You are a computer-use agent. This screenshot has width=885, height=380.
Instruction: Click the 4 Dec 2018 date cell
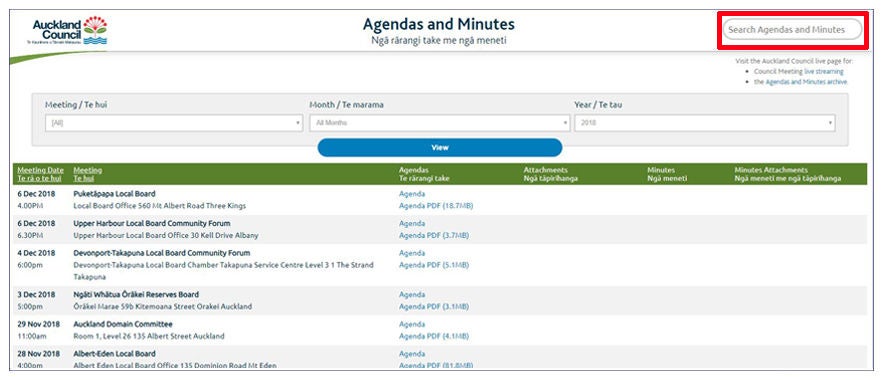coord(36,253)
